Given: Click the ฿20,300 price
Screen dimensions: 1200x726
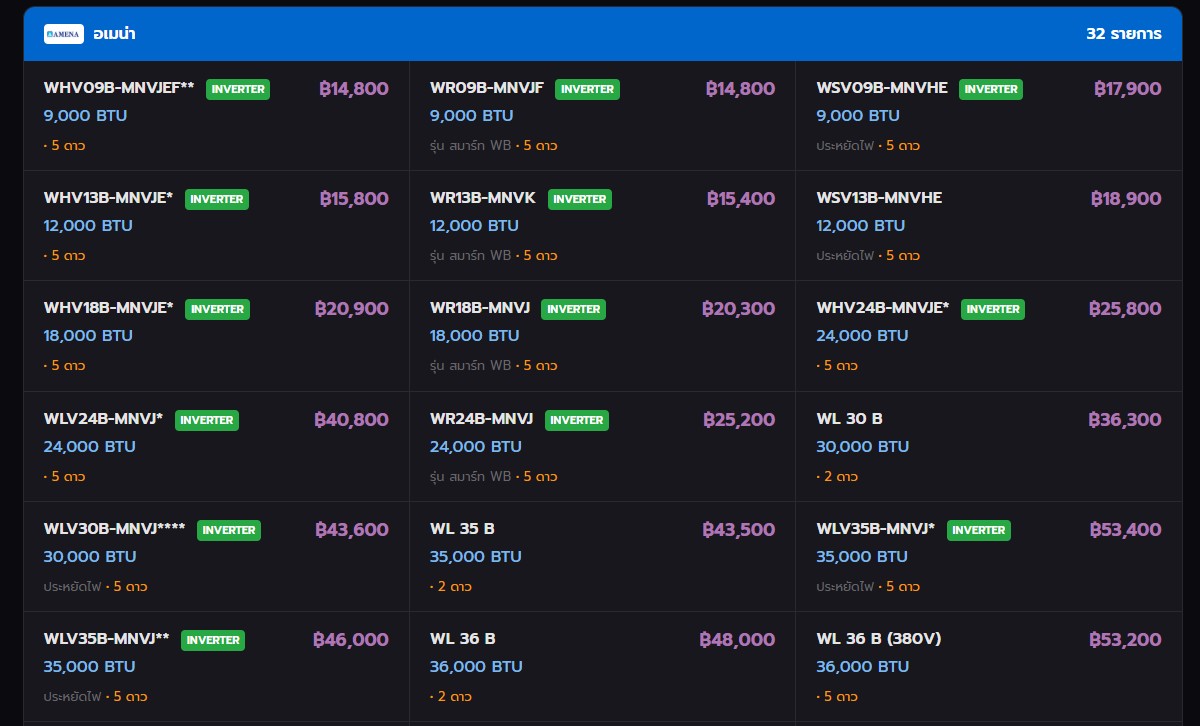Looking at the screenshot, I should tap(738, 309).
